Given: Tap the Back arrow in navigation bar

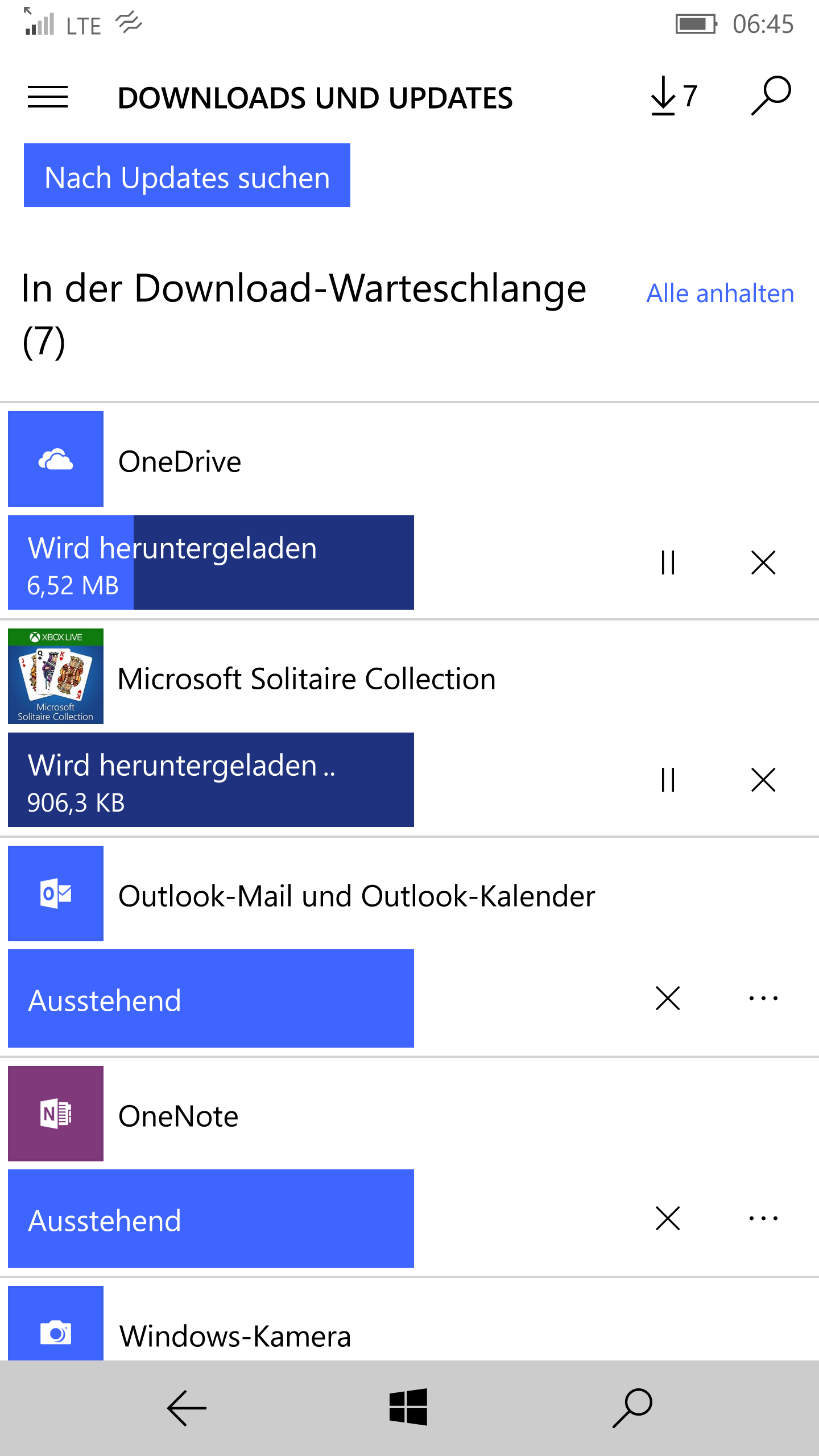Looking at the screenshot, I should 187,1408.
